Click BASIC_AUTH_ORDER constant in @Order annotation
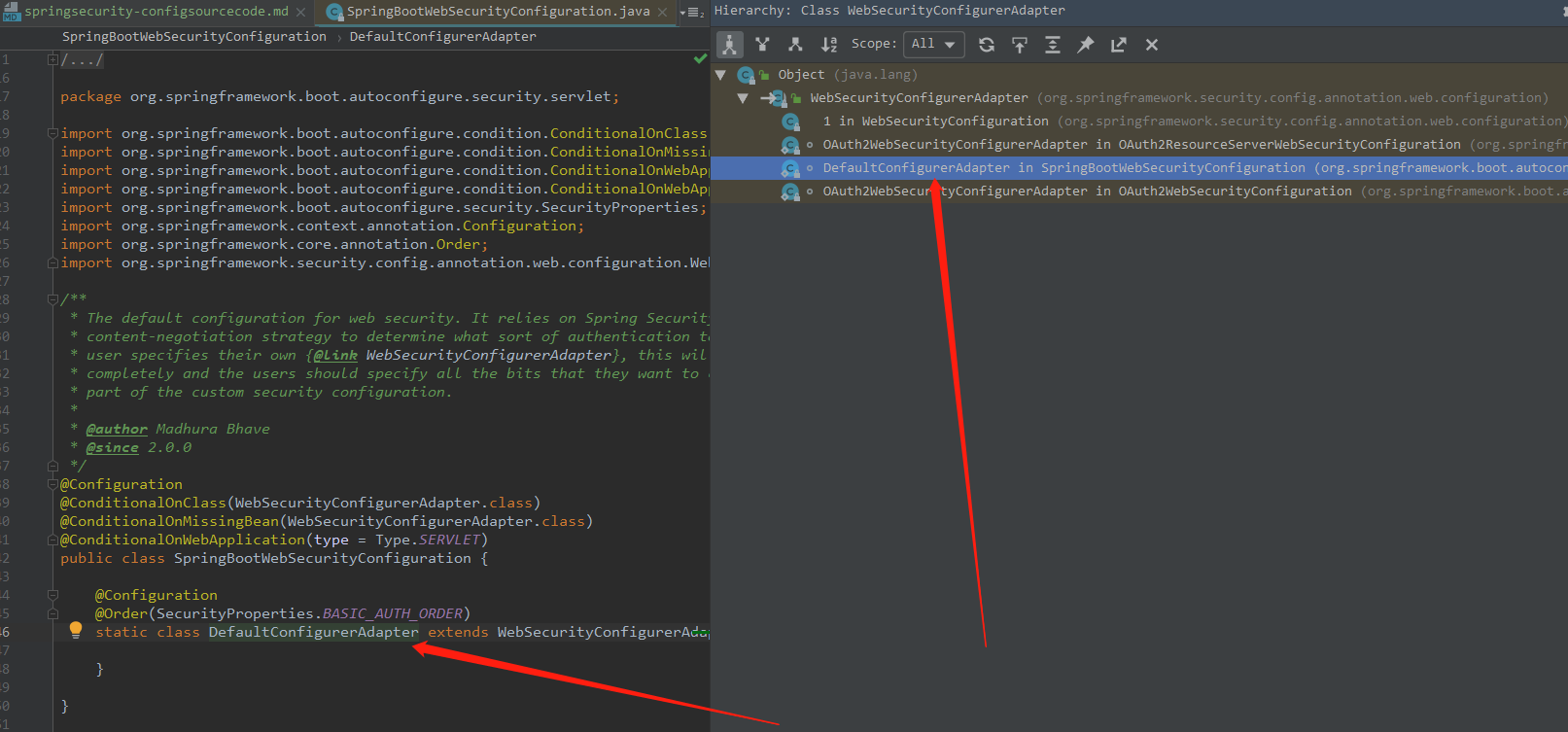1568x732 pixels. point(393,614)
